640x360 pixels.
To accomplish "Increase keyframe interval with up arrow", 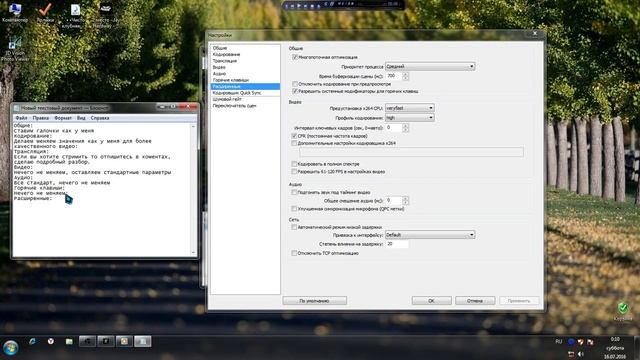I will [405, 126].
